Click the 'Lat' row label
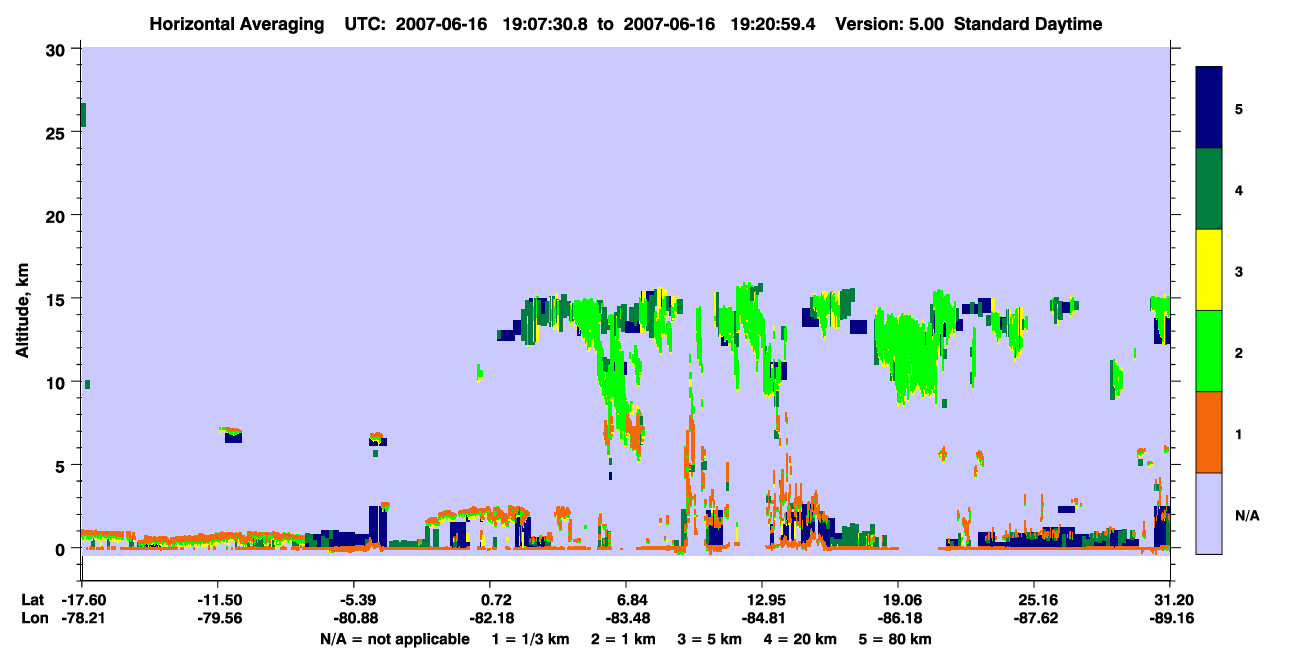Screen dimensions: 1300x667 tap(32, 600)
